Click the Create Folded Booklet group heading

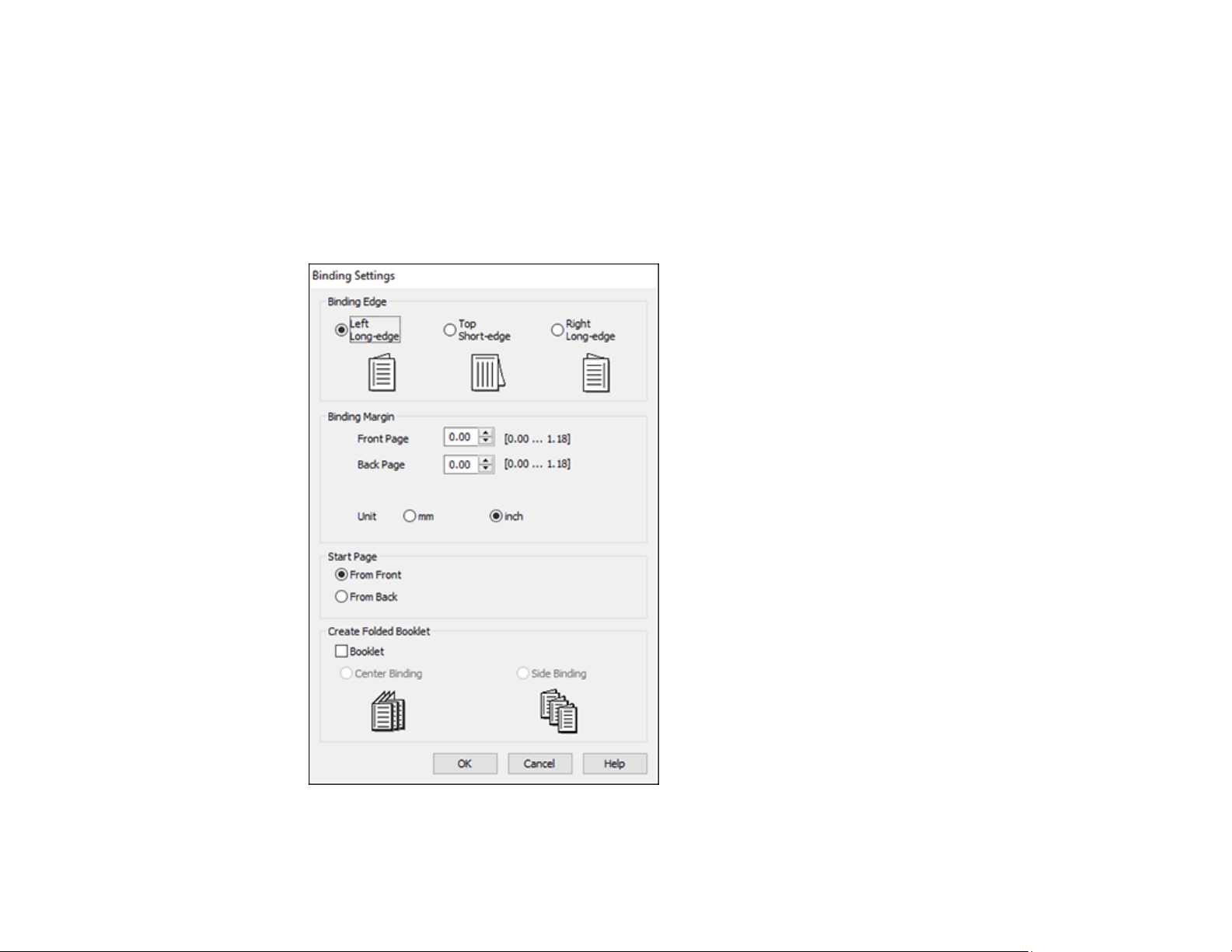coord(379,632)
